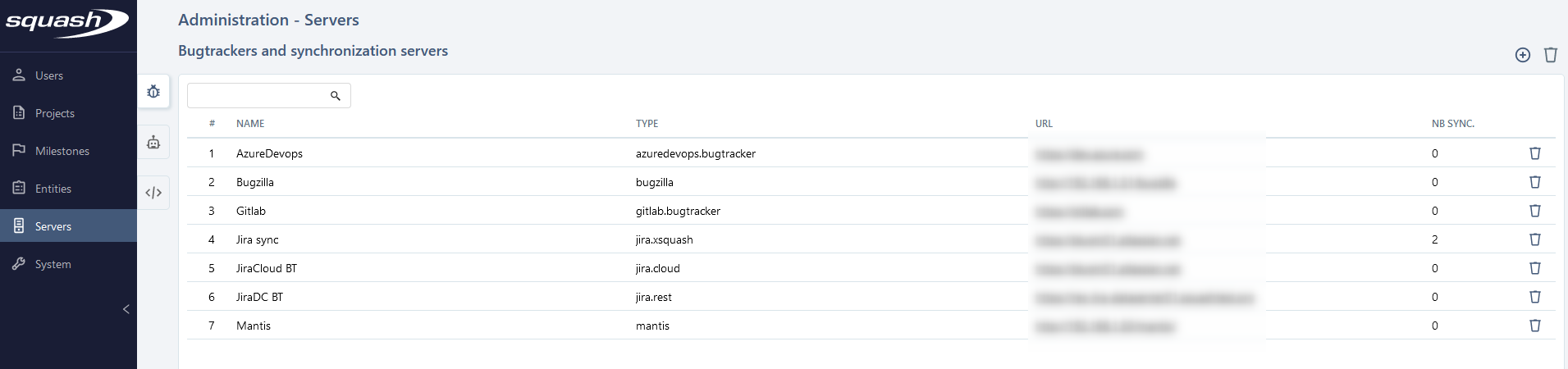Delete the Jira sync server row
1568x369 pixels.
click(1534, 239)
